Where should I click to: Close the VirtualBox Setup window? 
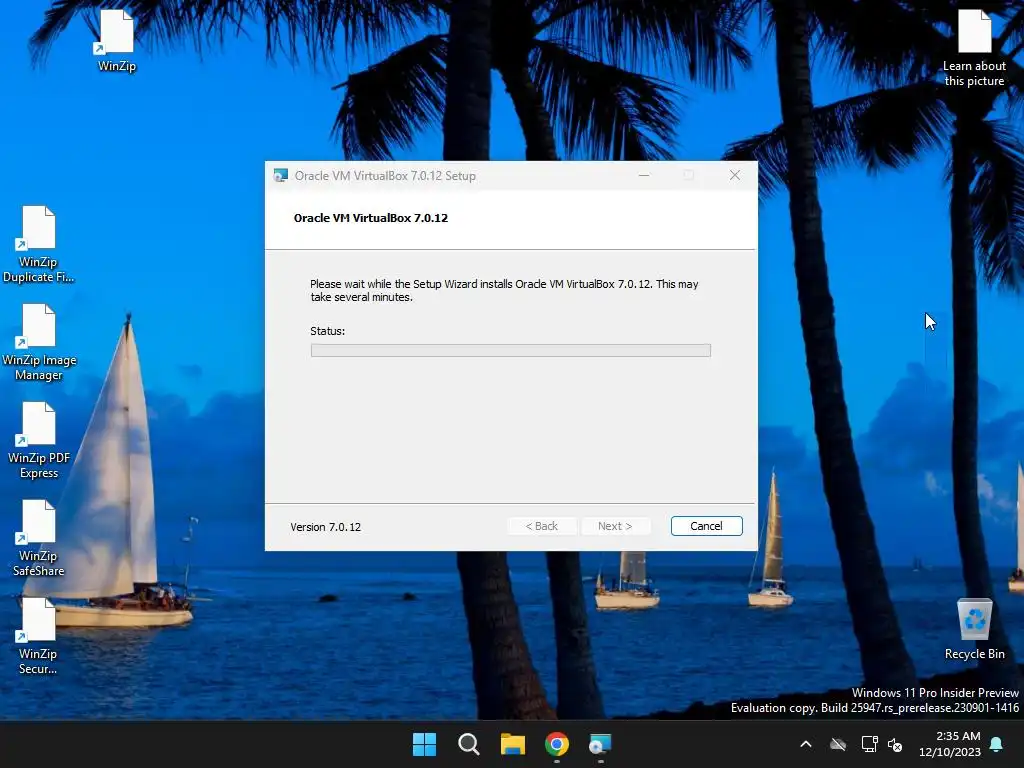click(x=735, y=176)
